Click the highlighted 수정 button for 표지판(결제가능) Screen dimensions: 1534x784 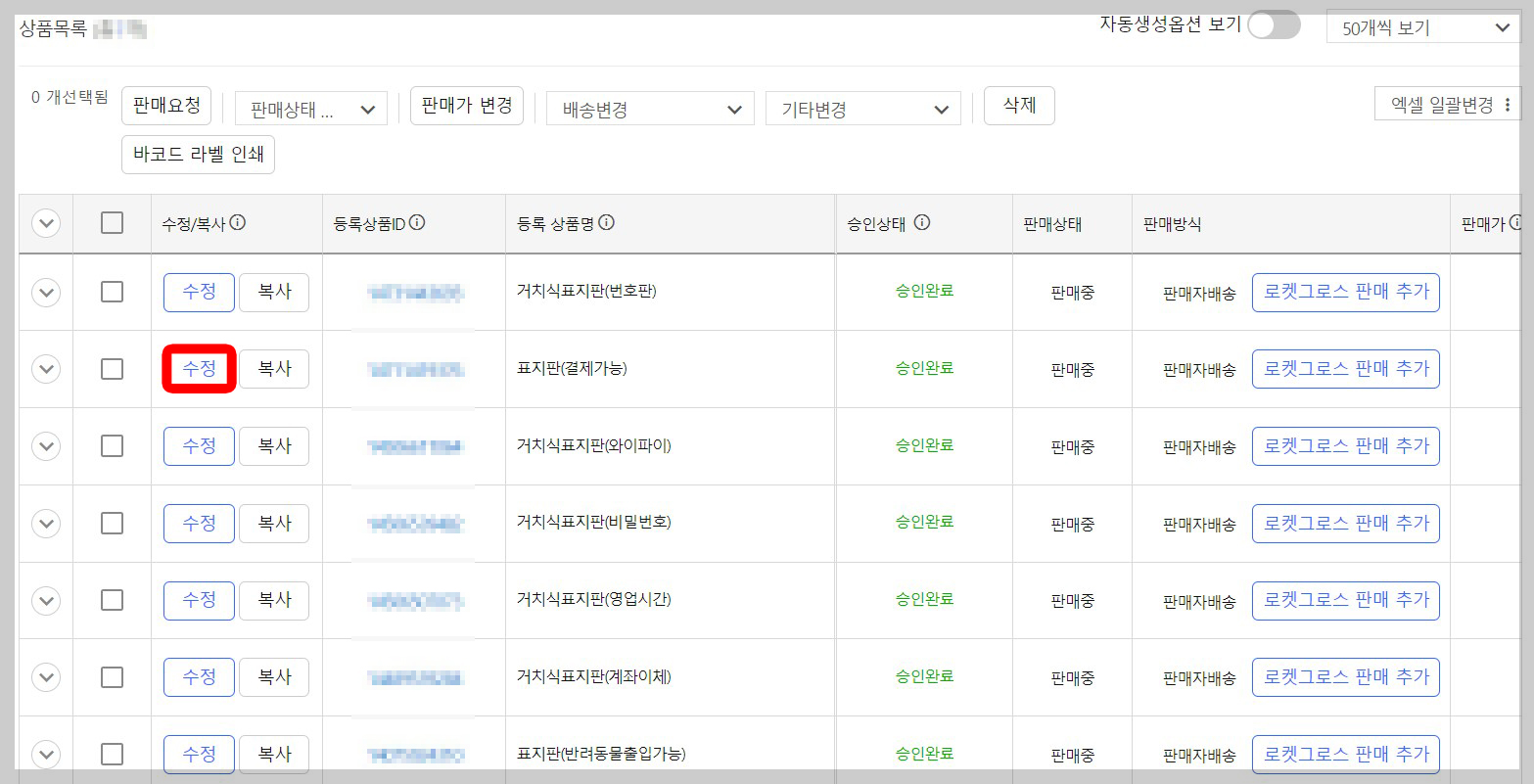(x=199, y=368)
